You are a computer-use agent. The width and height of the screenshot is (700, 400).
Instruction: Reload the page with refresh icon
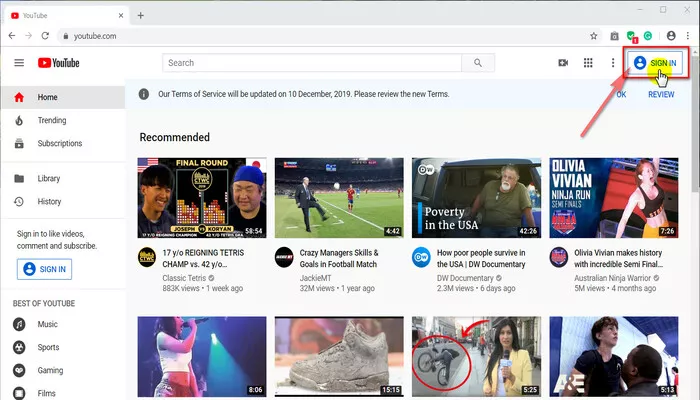pyautogui.click(x=45, y=36)
